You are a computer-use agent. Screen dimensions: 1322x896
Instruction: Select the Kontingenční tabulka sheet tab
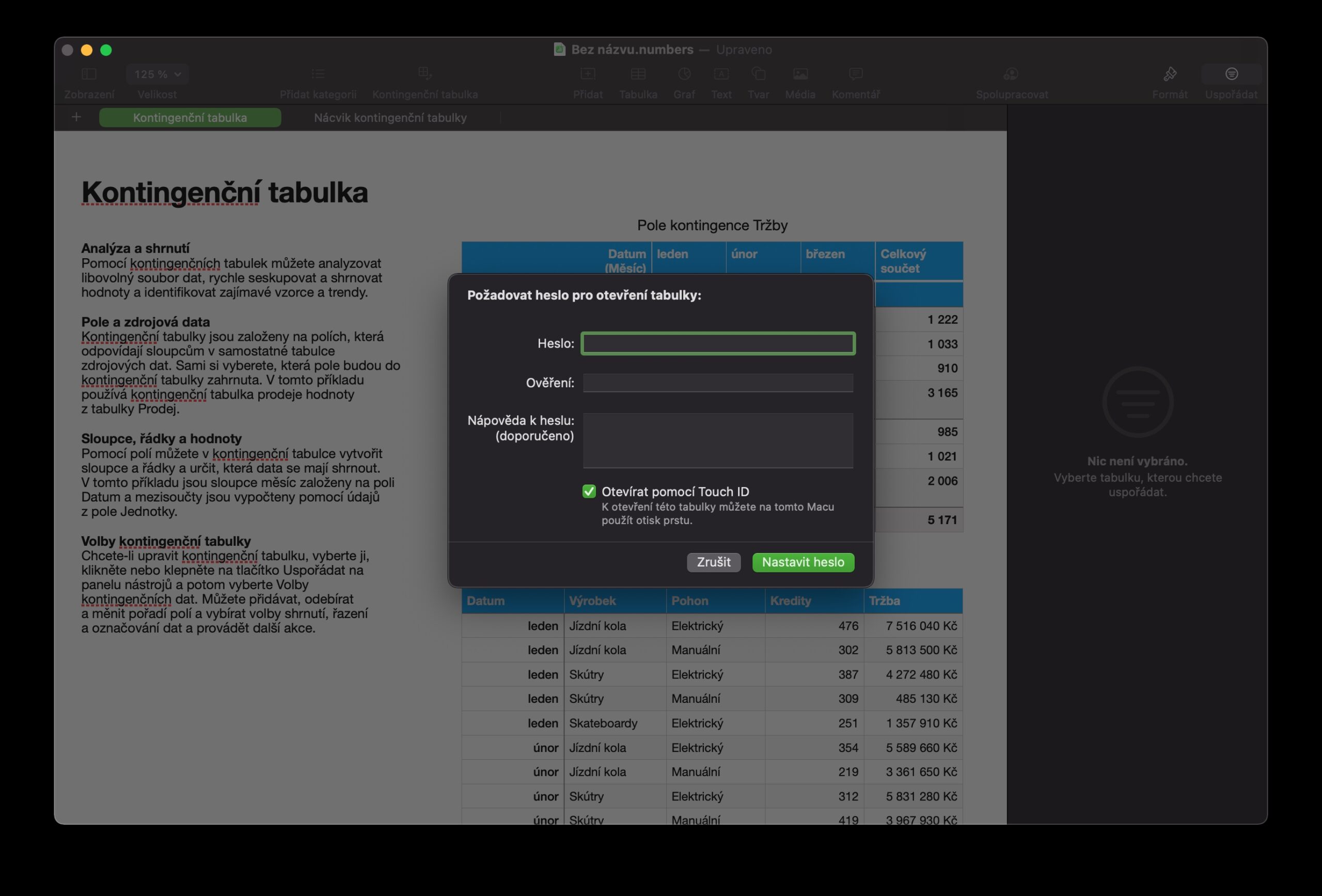click(190, 118)
